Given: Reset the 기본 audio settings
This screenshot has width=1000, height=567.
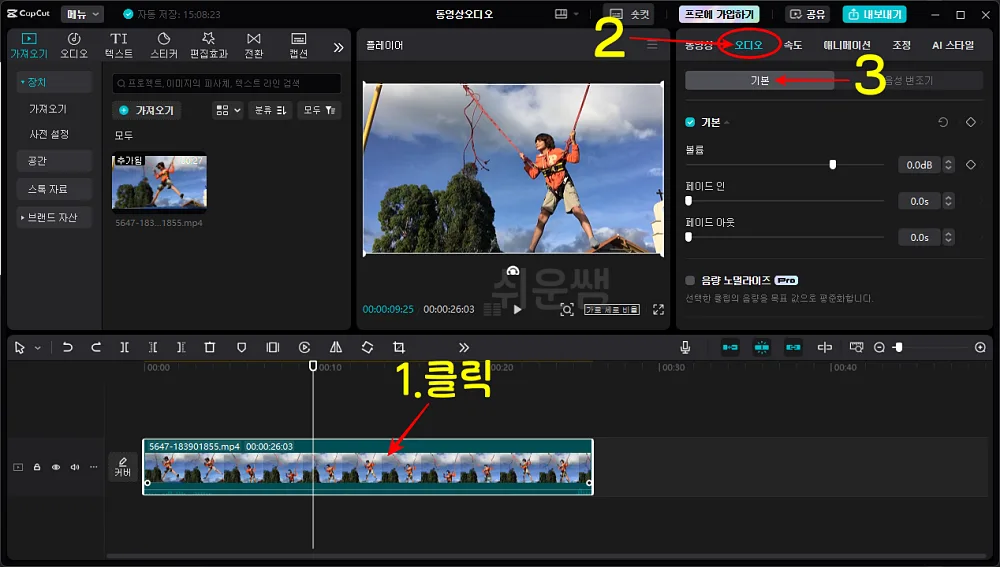Looking at the screenshot, I should pos(943,122).
